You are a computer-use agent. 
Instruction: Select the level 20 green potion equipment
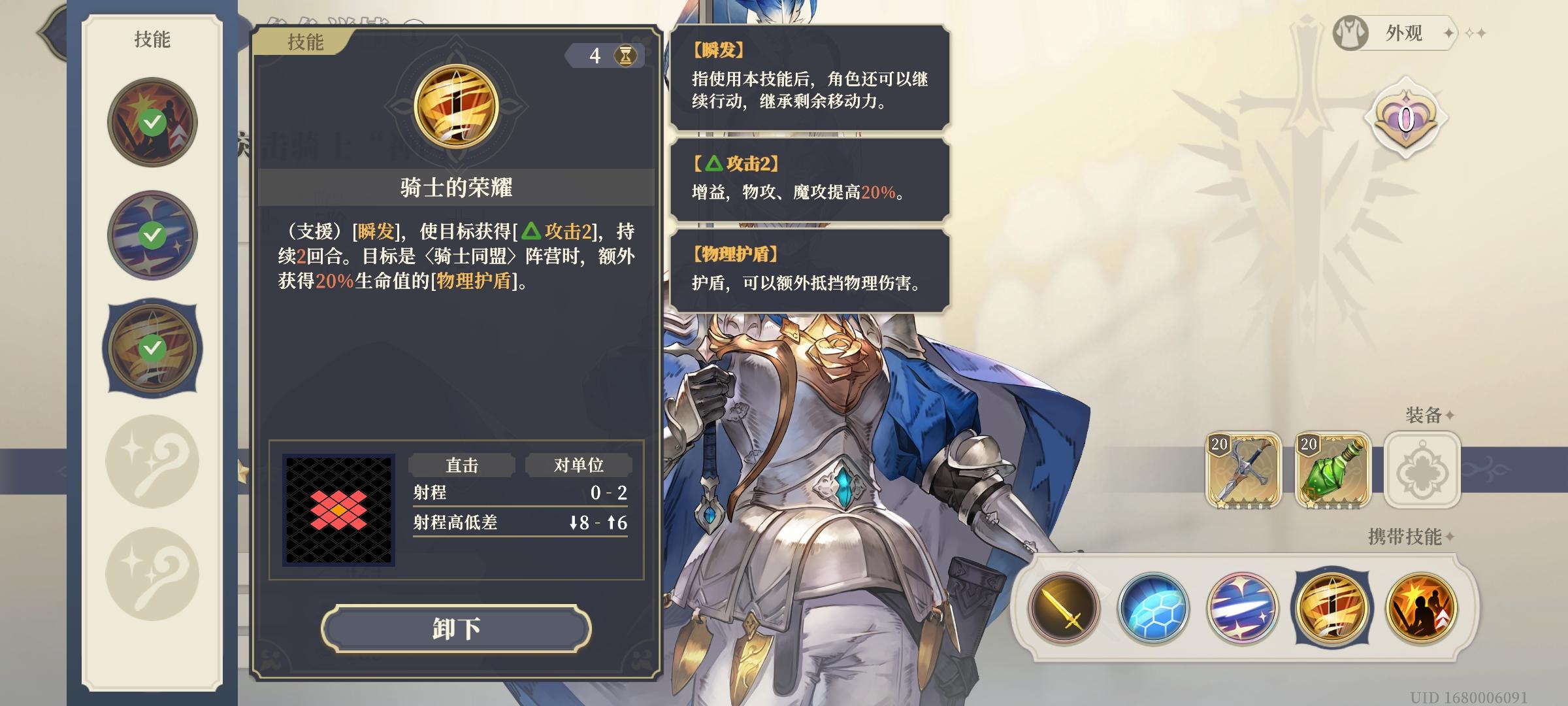pyautogui.click(x=1333, y=470)
